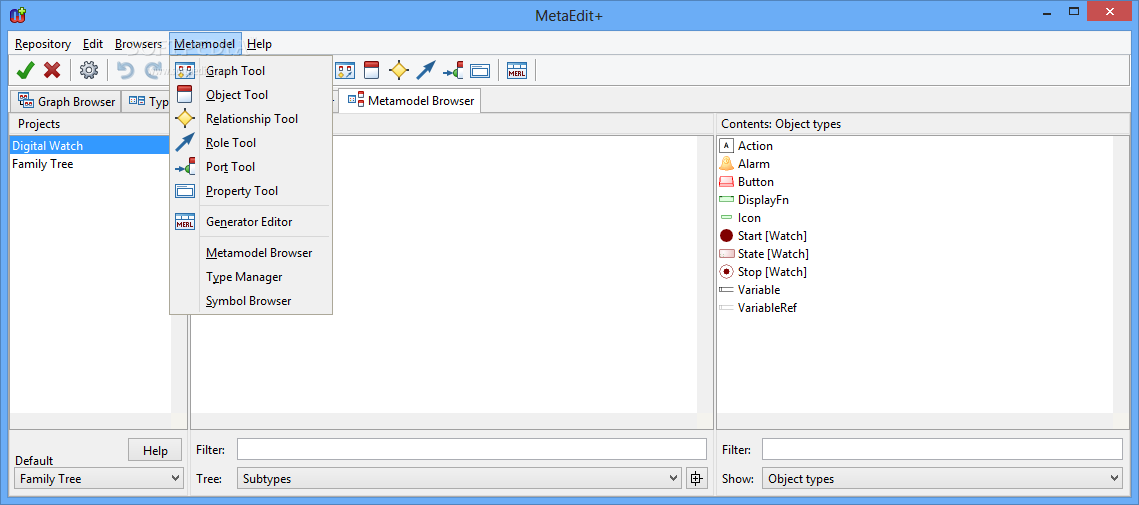This screenshot has width=1139, height=505.
Task: Click the DisplayFn green icon
Action: 726,199
